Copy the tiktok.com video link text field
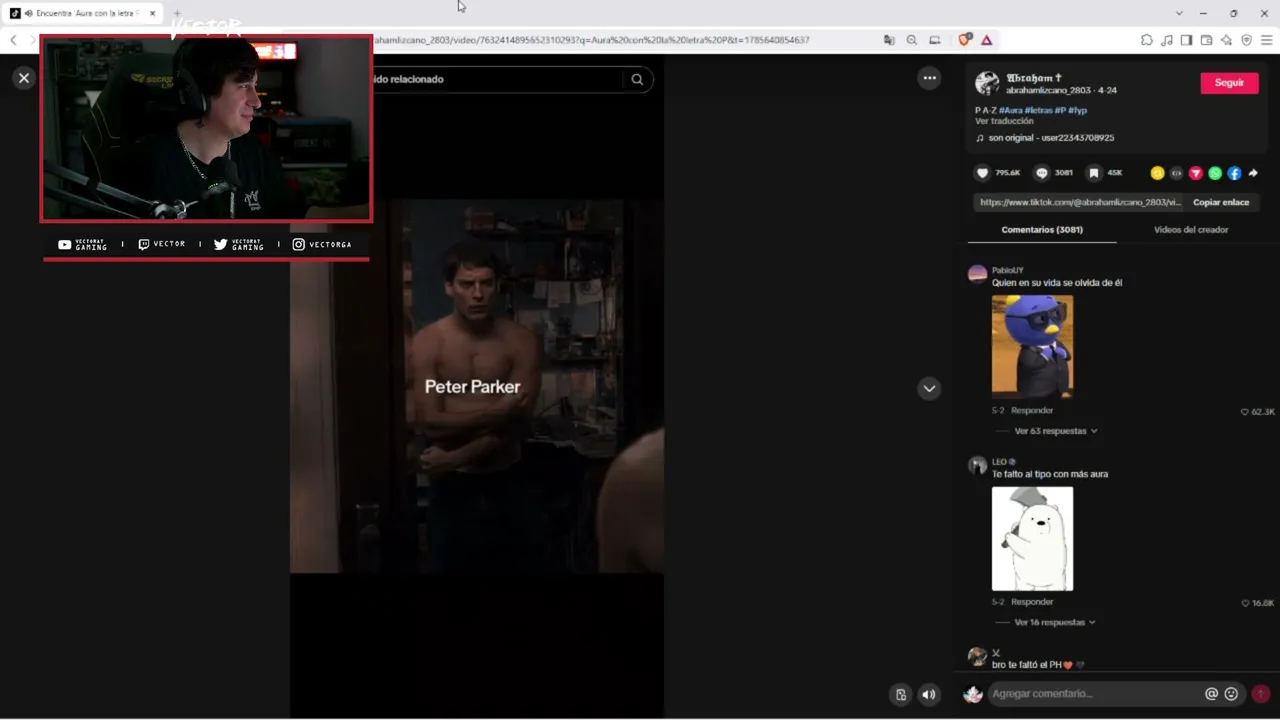1280x720 pixels. [x=1080, y=202]
